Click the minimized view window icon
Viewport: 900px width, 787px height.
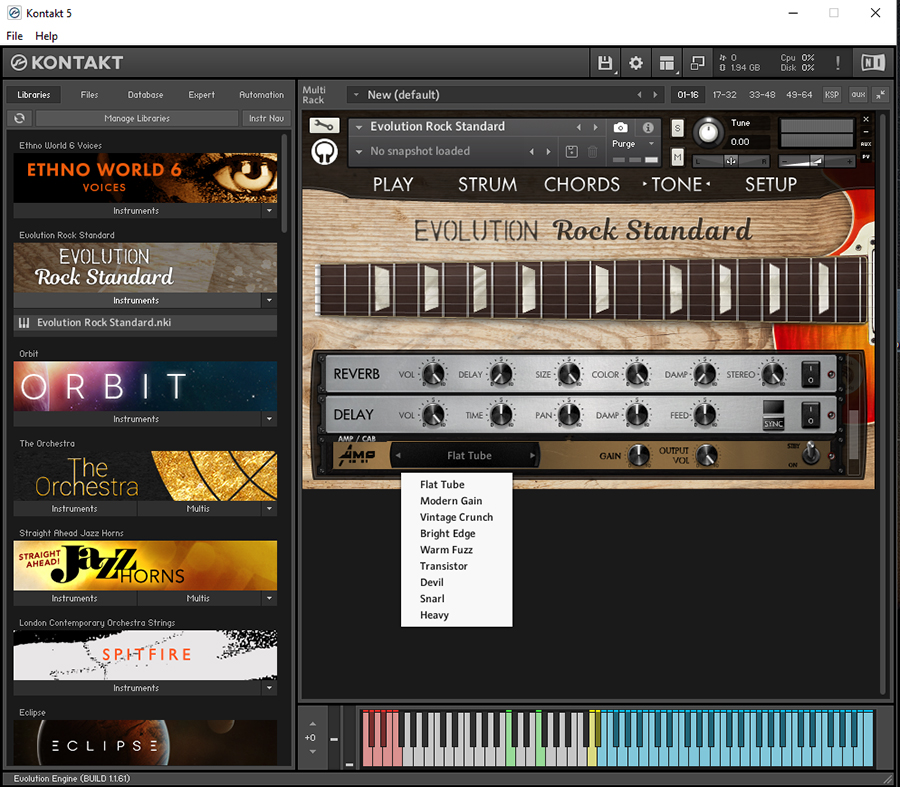[697, 63]
